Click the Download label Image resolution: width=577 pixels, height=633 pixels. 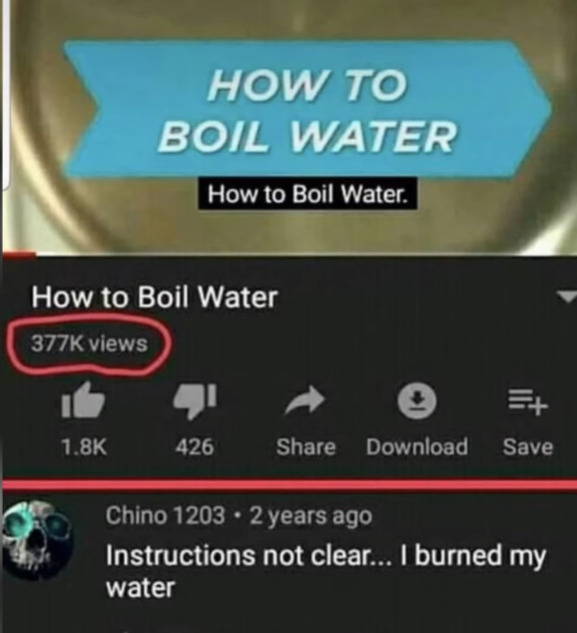click(x=417, y=447)
